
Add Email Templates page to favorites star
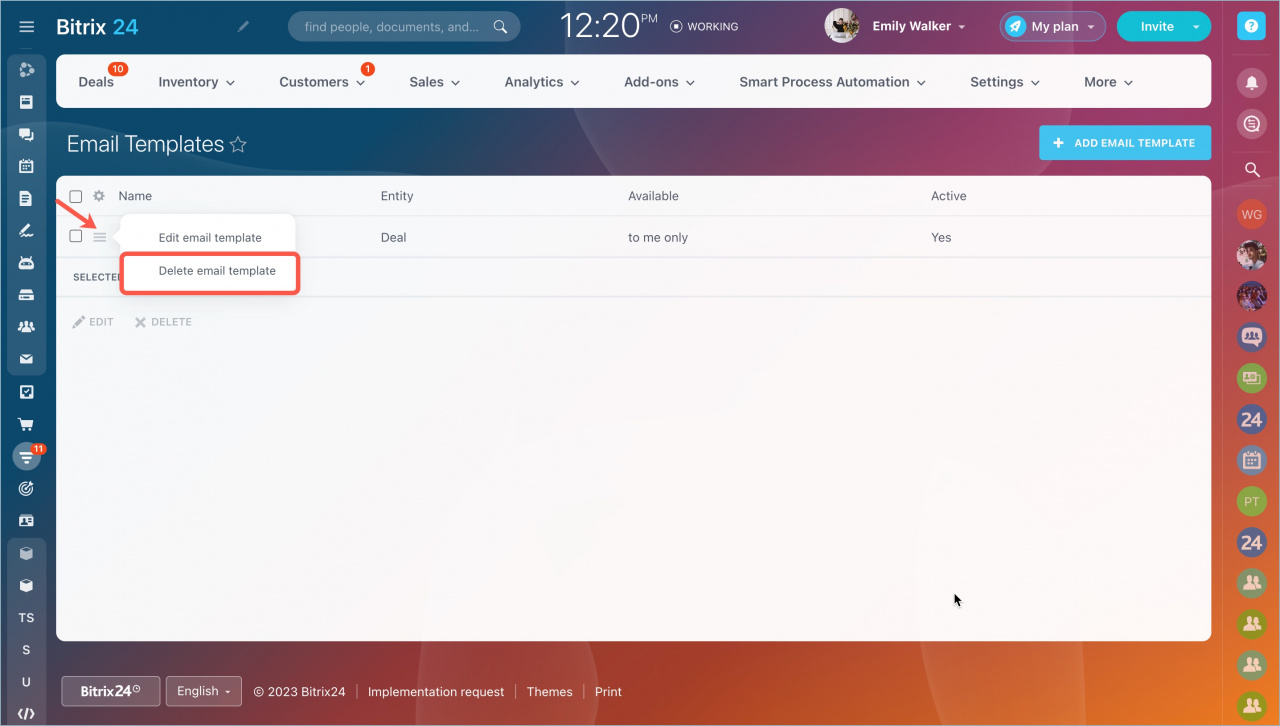[238, 145]
